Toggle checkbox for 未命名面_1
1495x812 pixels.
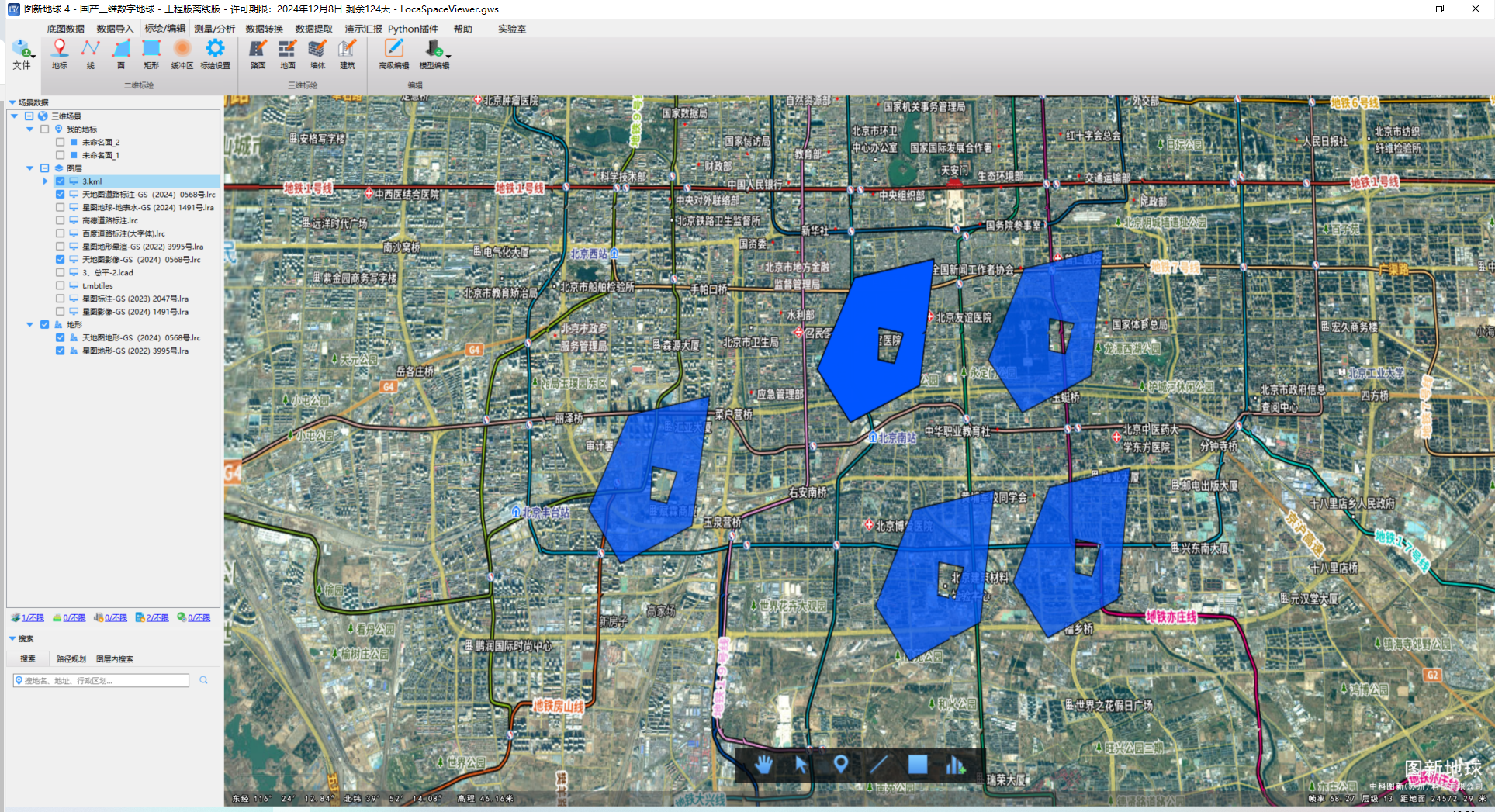pyautogui.click(x=60, y=156)
